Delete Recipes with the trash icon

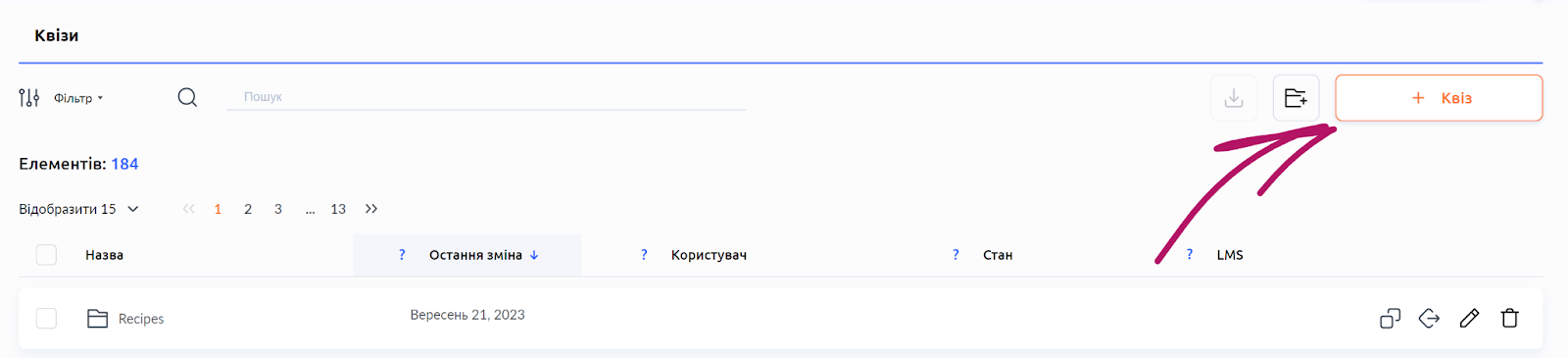click(x=1509, y=318)
